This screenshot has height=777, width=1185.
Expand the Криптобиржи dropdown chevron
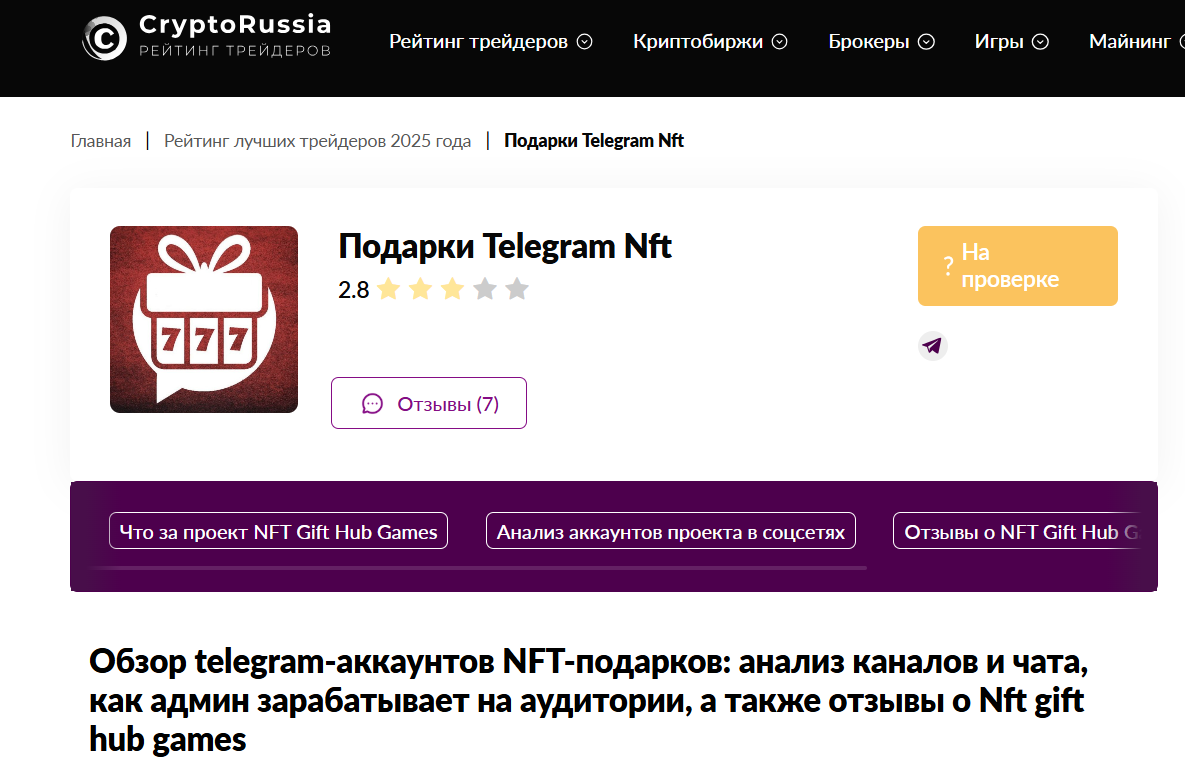point(780,42)
